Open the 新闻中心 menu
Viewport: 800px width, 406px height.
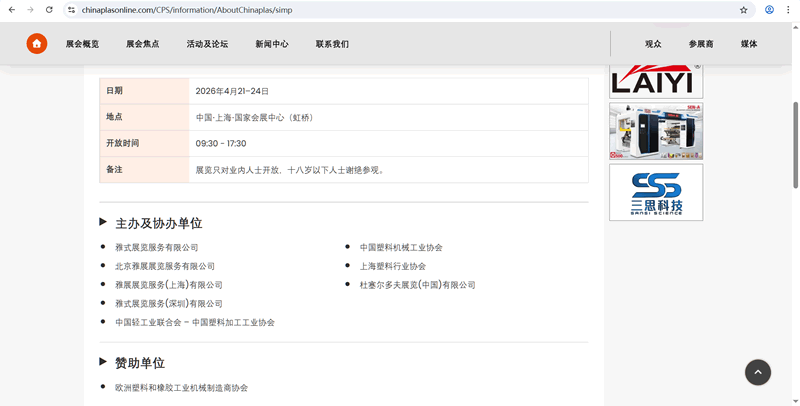point(271,44)
